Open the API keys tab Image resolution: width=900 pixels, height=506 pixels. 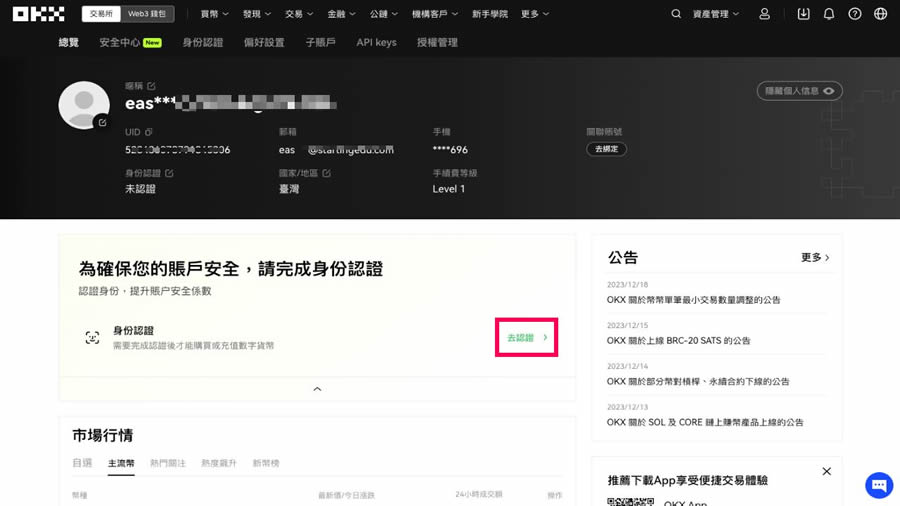(376, 43)
